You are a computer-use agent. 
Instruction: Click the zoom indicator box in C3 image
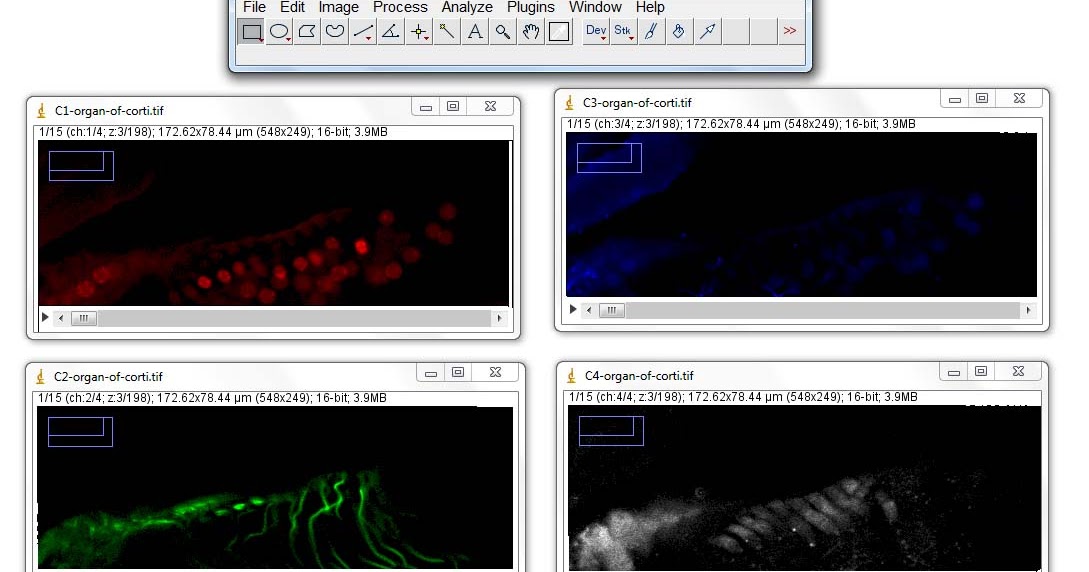(609, 158)
